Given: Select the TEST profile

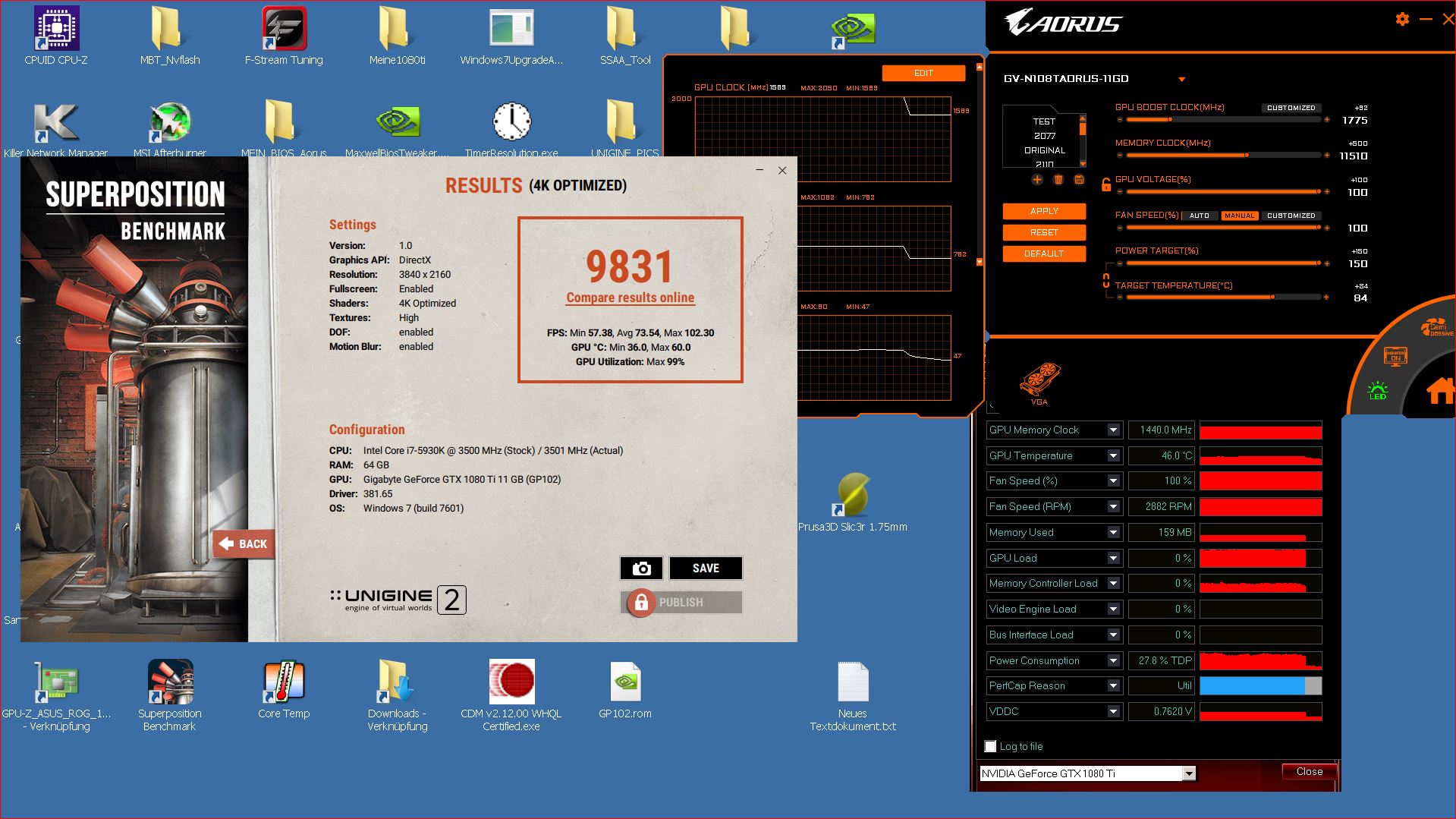Looking at the screenshot, I should click(1044, 121).
